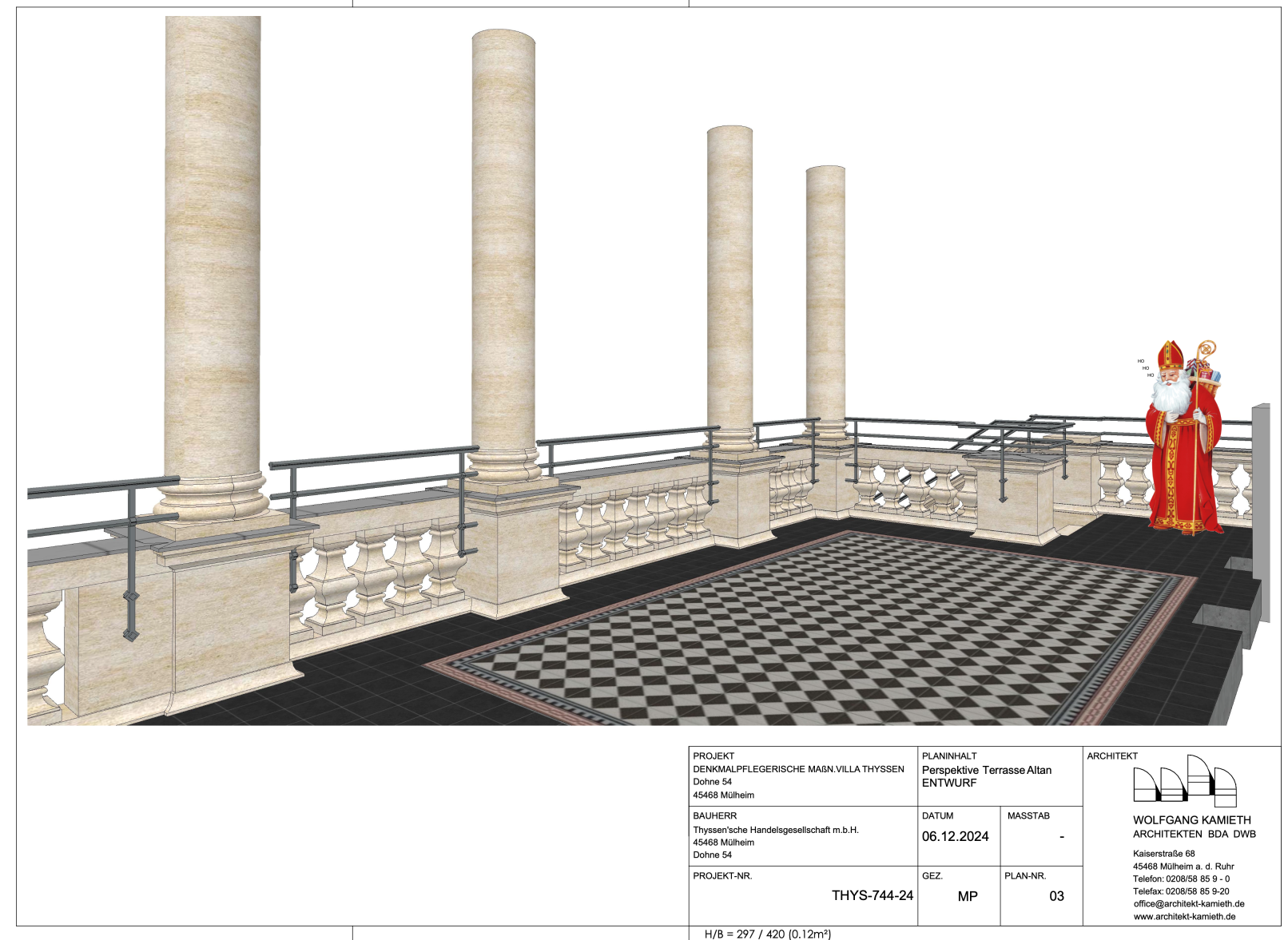Click the dash under MASSTAB
The image size is (1288, 940).
pos(1061,838)
